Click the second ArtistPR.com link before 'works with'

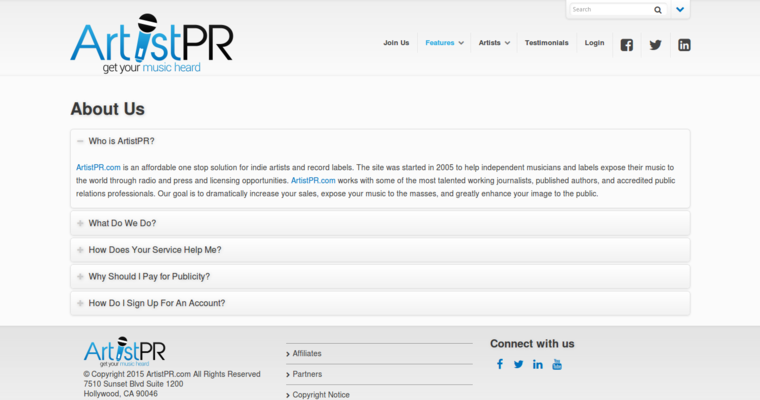click(313, 180)
